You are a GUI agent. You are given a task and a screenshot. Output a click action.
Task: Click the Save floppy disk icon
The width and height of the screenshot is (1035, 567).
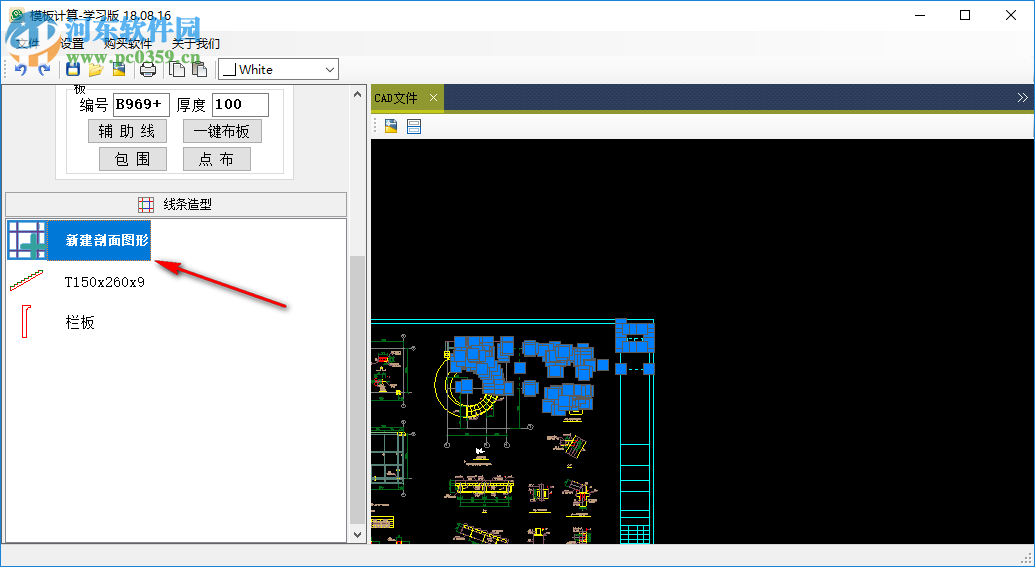[x=73, y=69]
